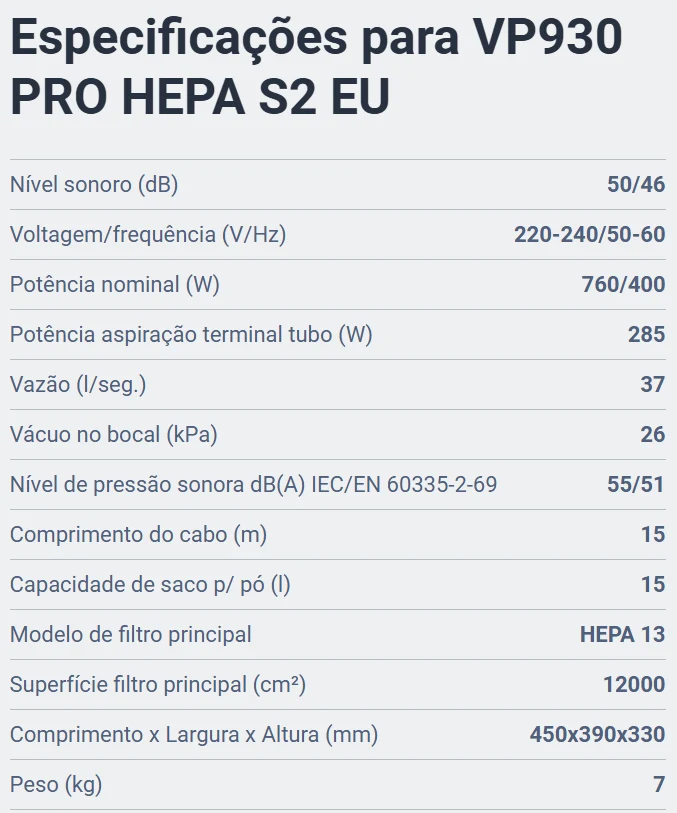
Task: Select Superfície filtro principal (cm²) label
Action: pos(158,685)
